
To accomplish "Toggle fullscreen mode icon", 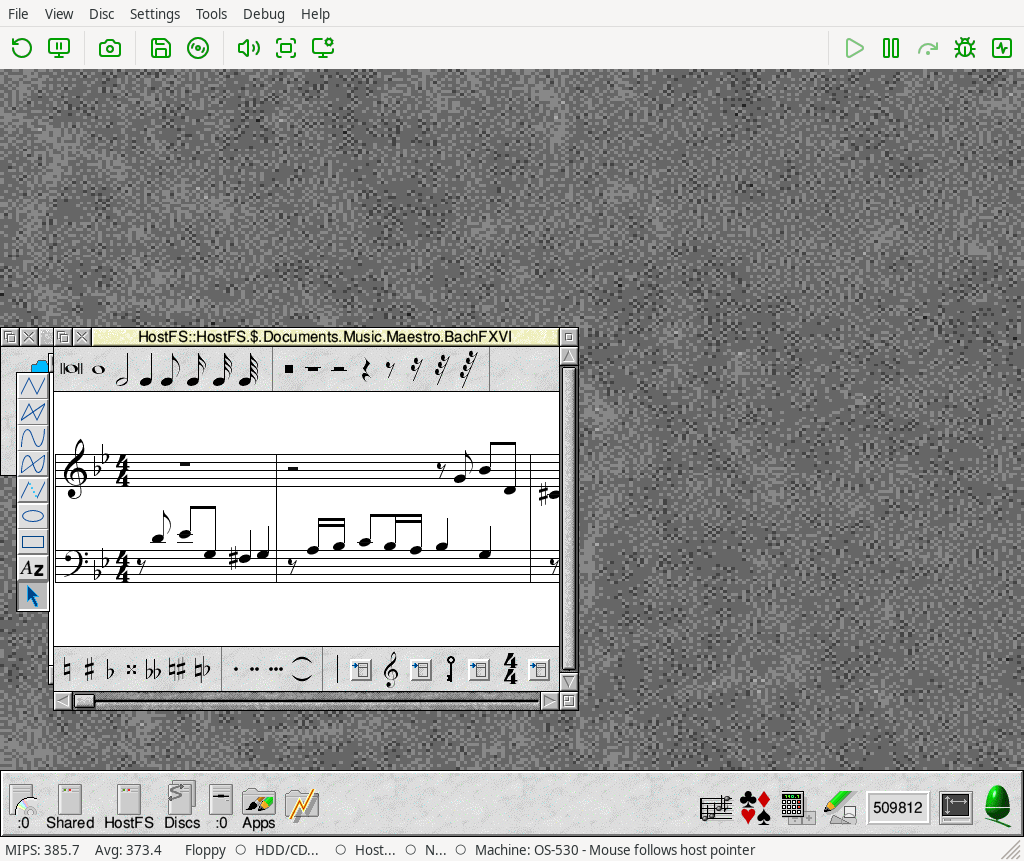I will click(286, 48).
